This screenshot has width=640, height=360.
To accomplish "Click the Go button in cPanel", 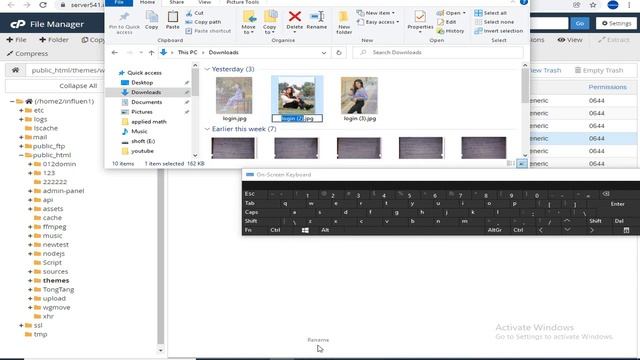I will pos(580,24).
